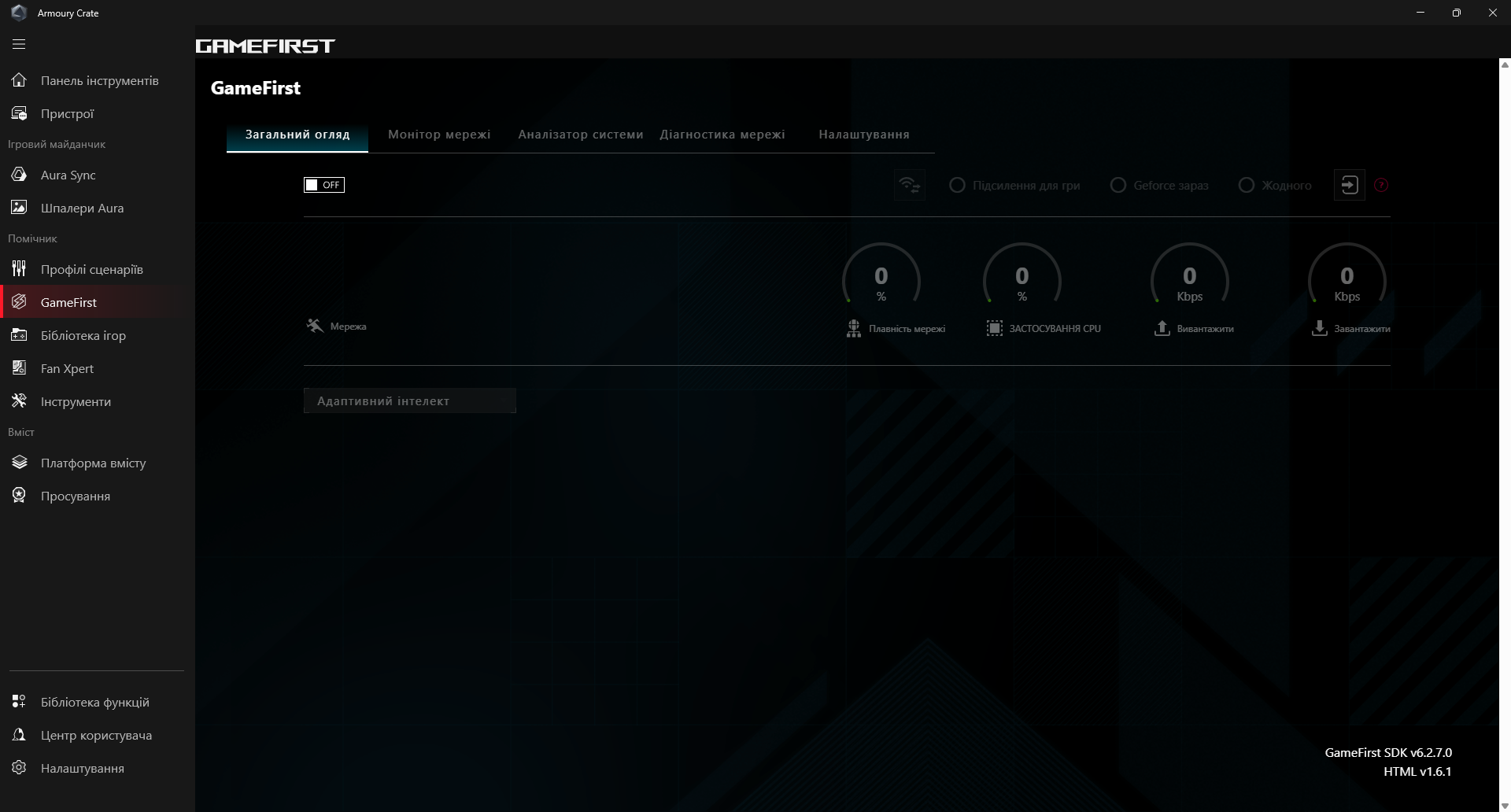
Task: Click the GameFirst page title
Action: pos(256,88)
